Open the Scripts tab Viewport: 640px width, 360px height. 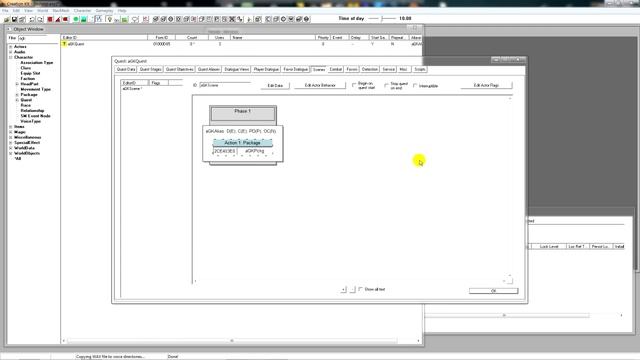[420, 69]
